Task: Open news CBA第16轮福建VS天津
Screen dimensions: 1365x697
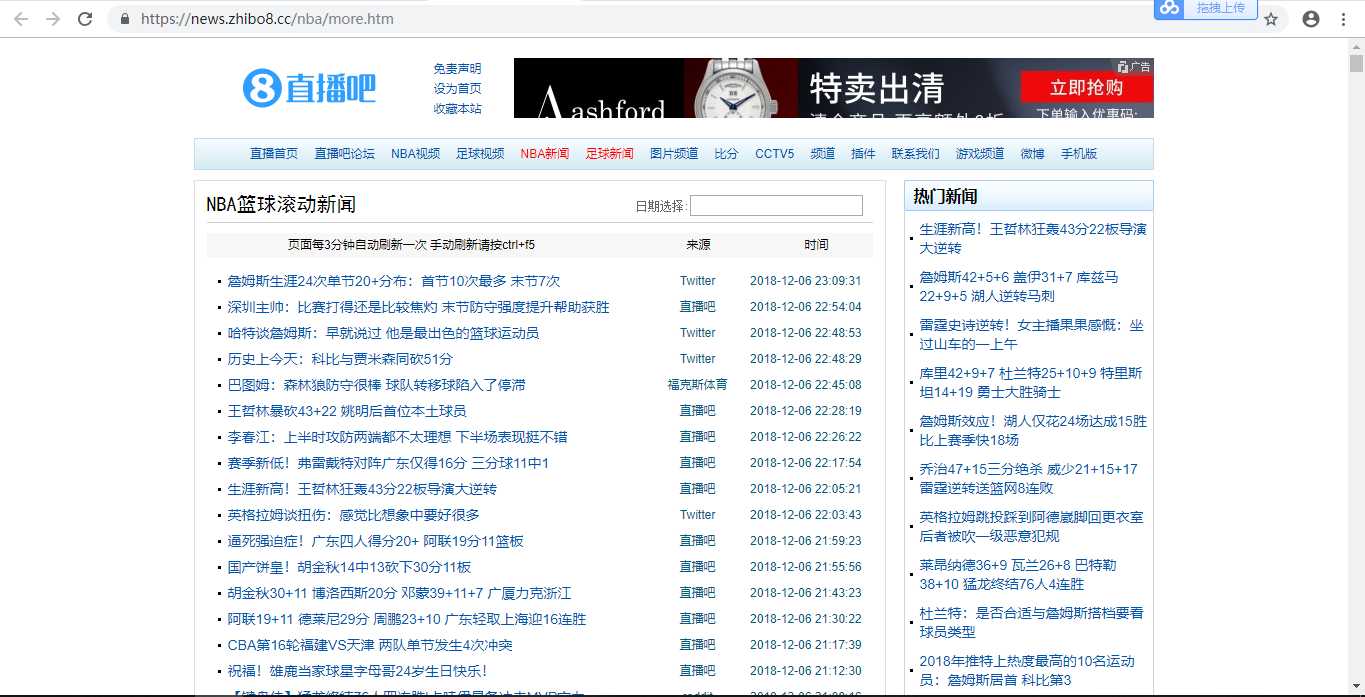Action: (x=370, y=645)
